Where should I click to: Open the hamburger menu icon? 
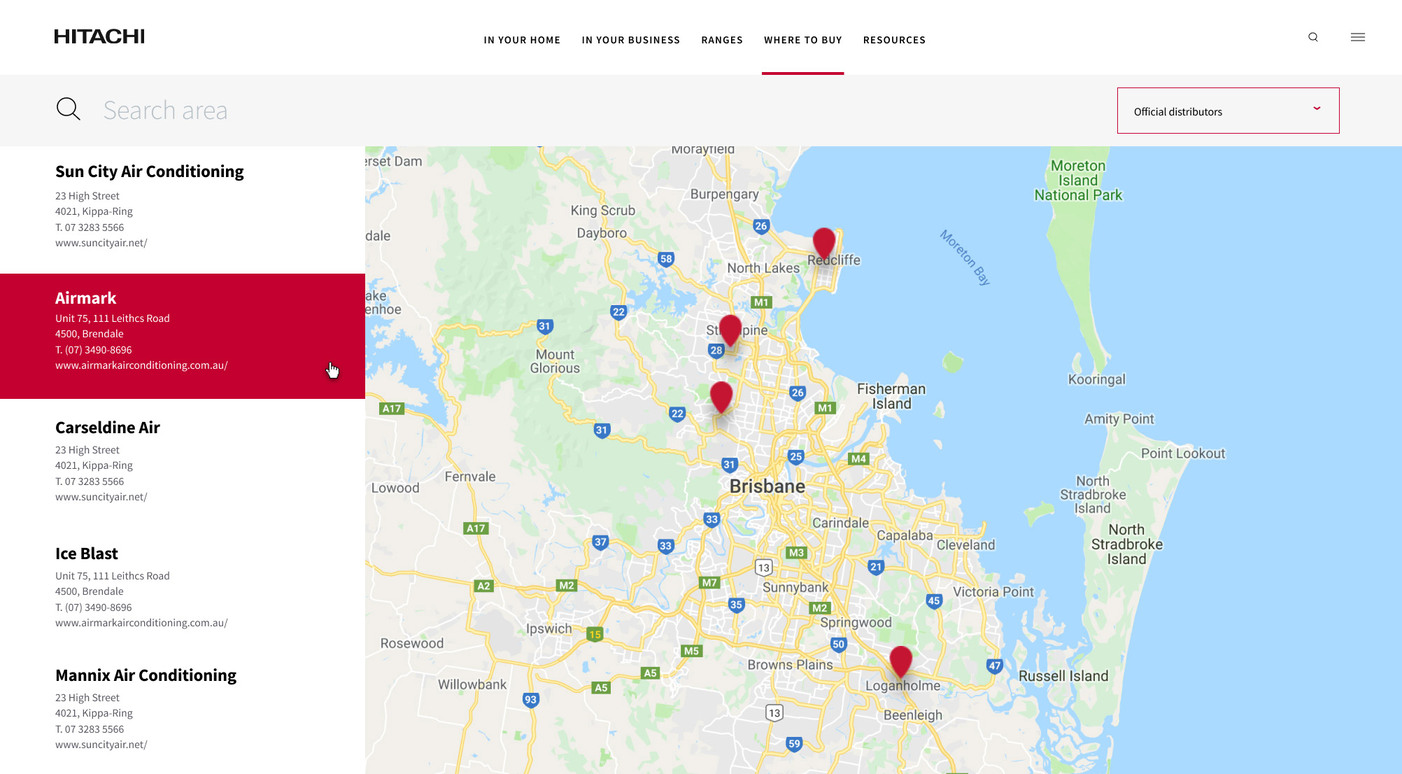pos(1357,37)
